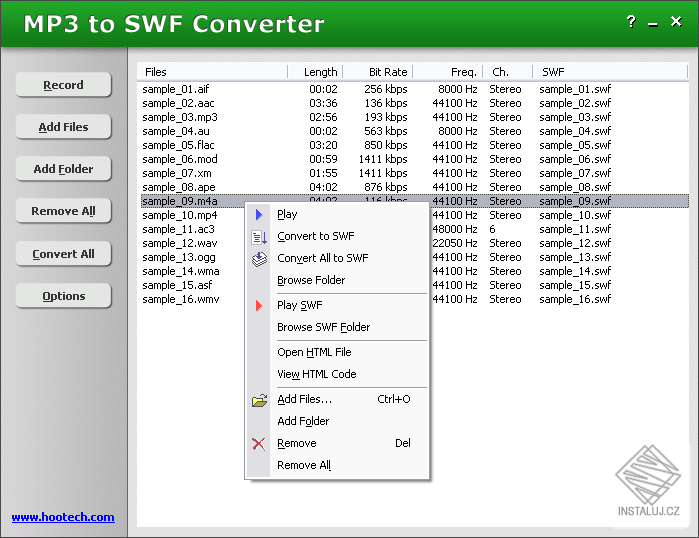Minimize the MP3 to SWF Converter window

tap(653, 25)
